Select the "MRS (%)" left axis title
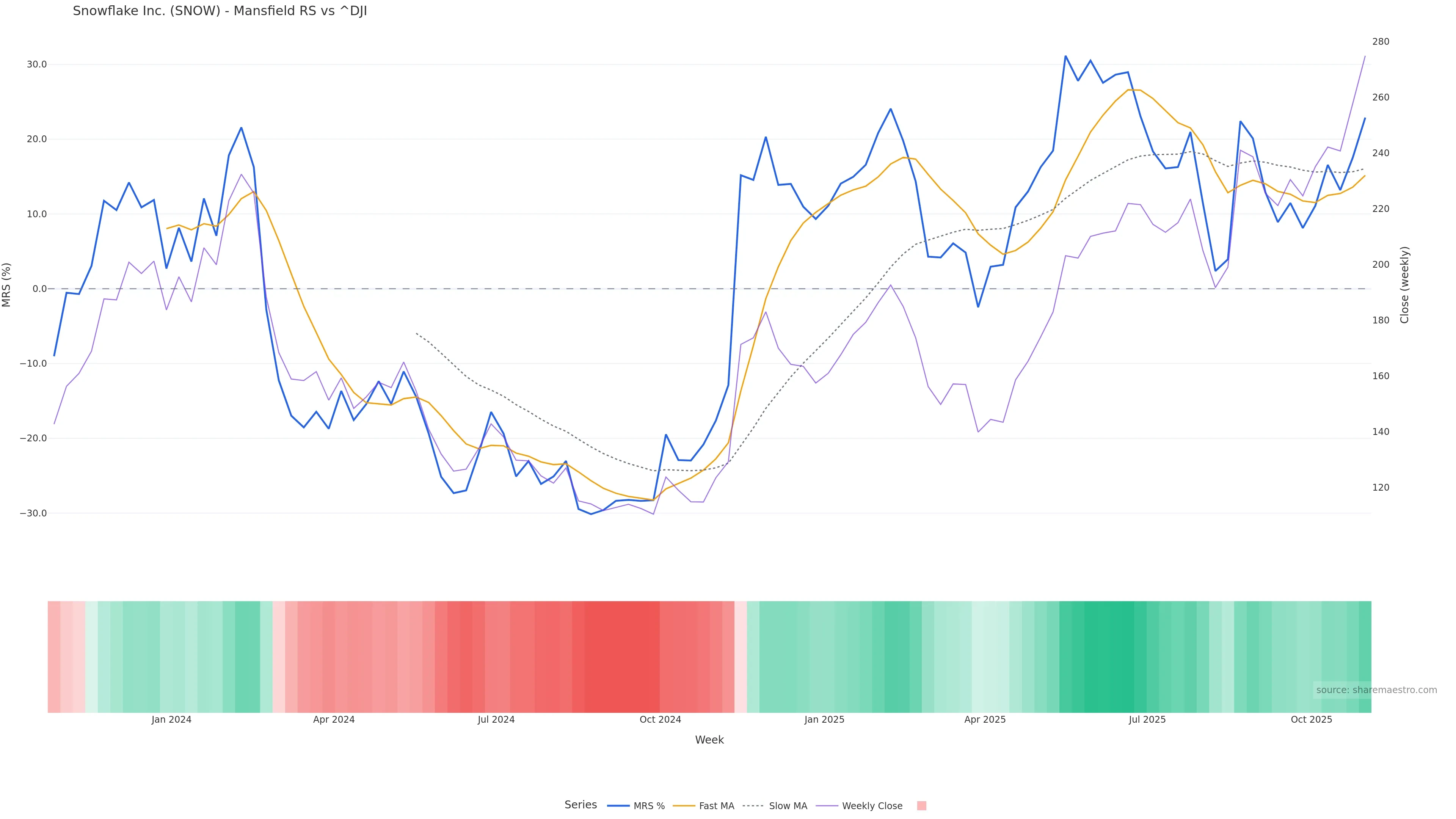The height and width of the screenshot is (819, 1456). (x=7, y=285)
